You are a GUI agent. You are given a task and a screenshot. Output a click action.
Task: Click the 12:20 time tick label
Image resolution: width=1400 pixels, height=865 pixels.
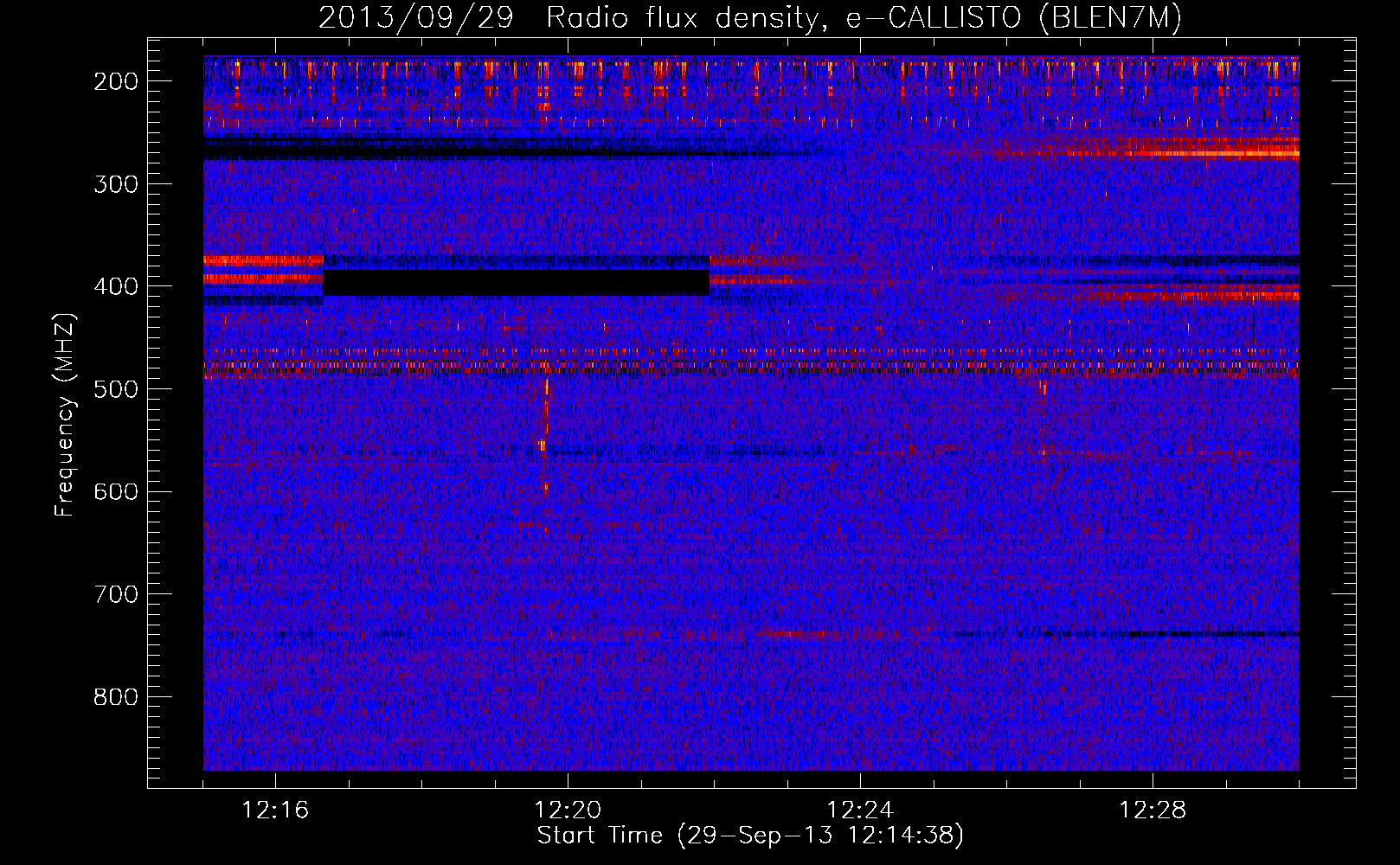[x=568, y=811]
